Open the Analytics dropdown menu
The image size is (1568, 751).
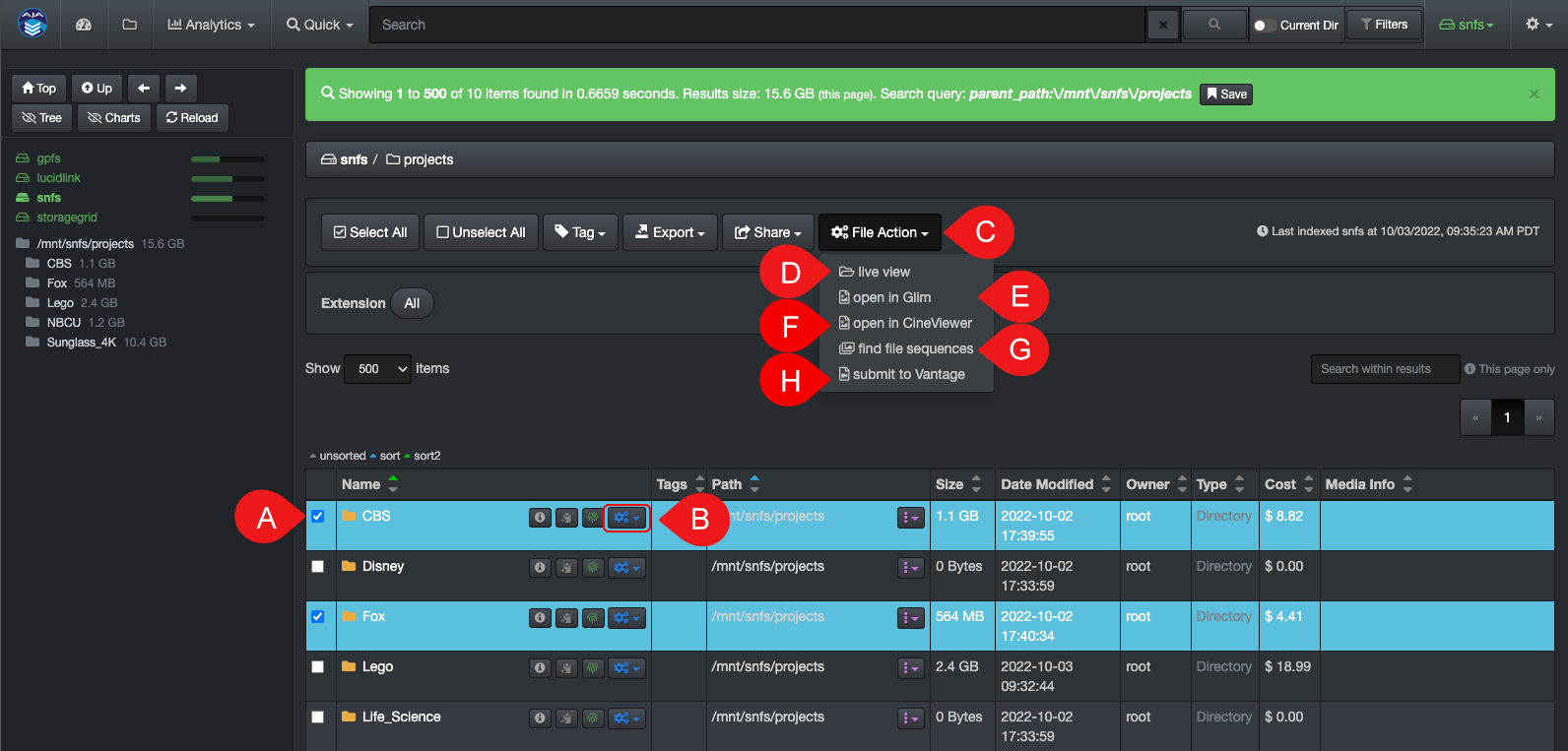(x=211, y=25)
